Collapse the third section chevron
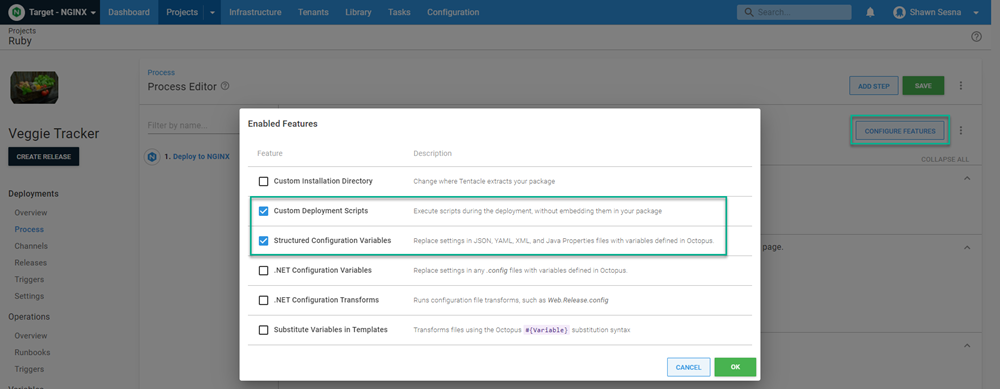 pos(967,346)
